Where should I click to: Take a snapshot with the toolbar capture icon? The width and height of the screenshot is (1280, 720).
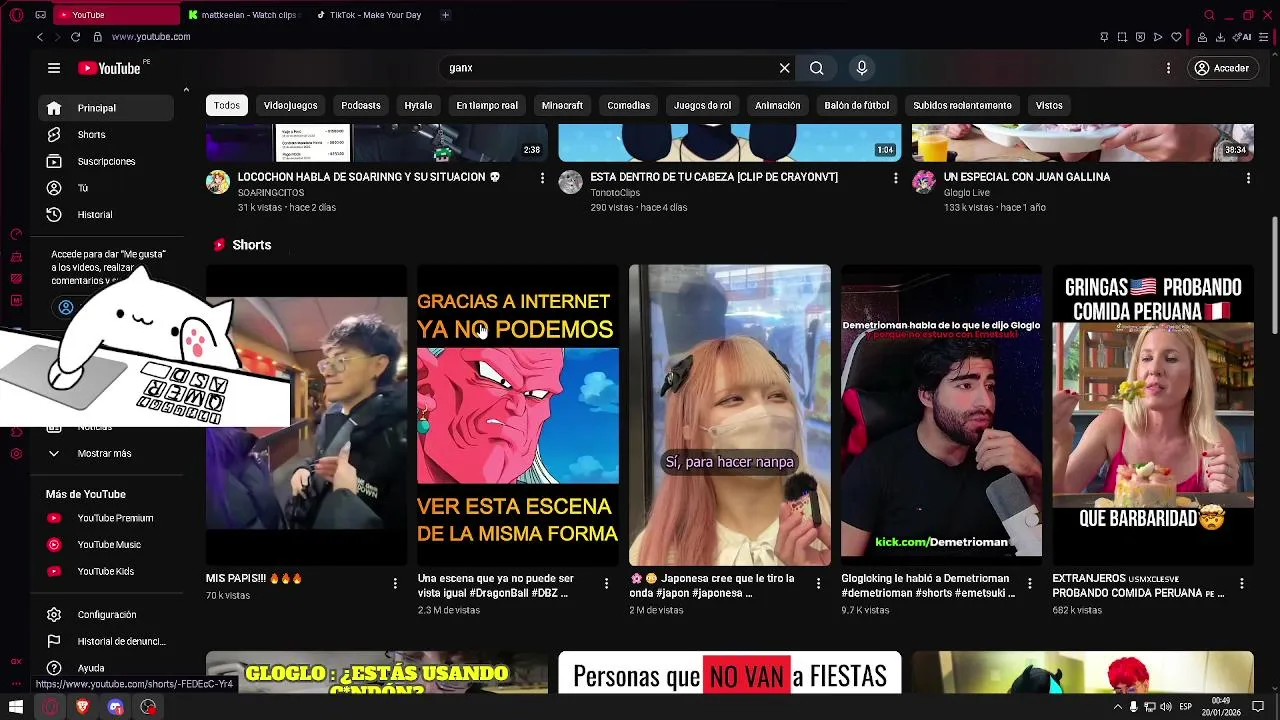(1122, 37)
